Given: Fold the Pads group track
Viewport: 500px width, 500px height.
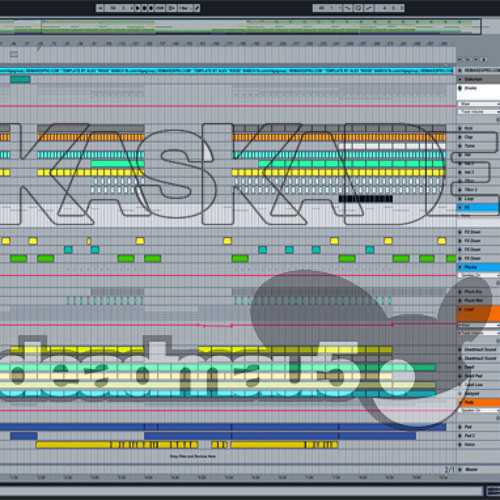Looking at the screenshot, I should tap(460, 402).
